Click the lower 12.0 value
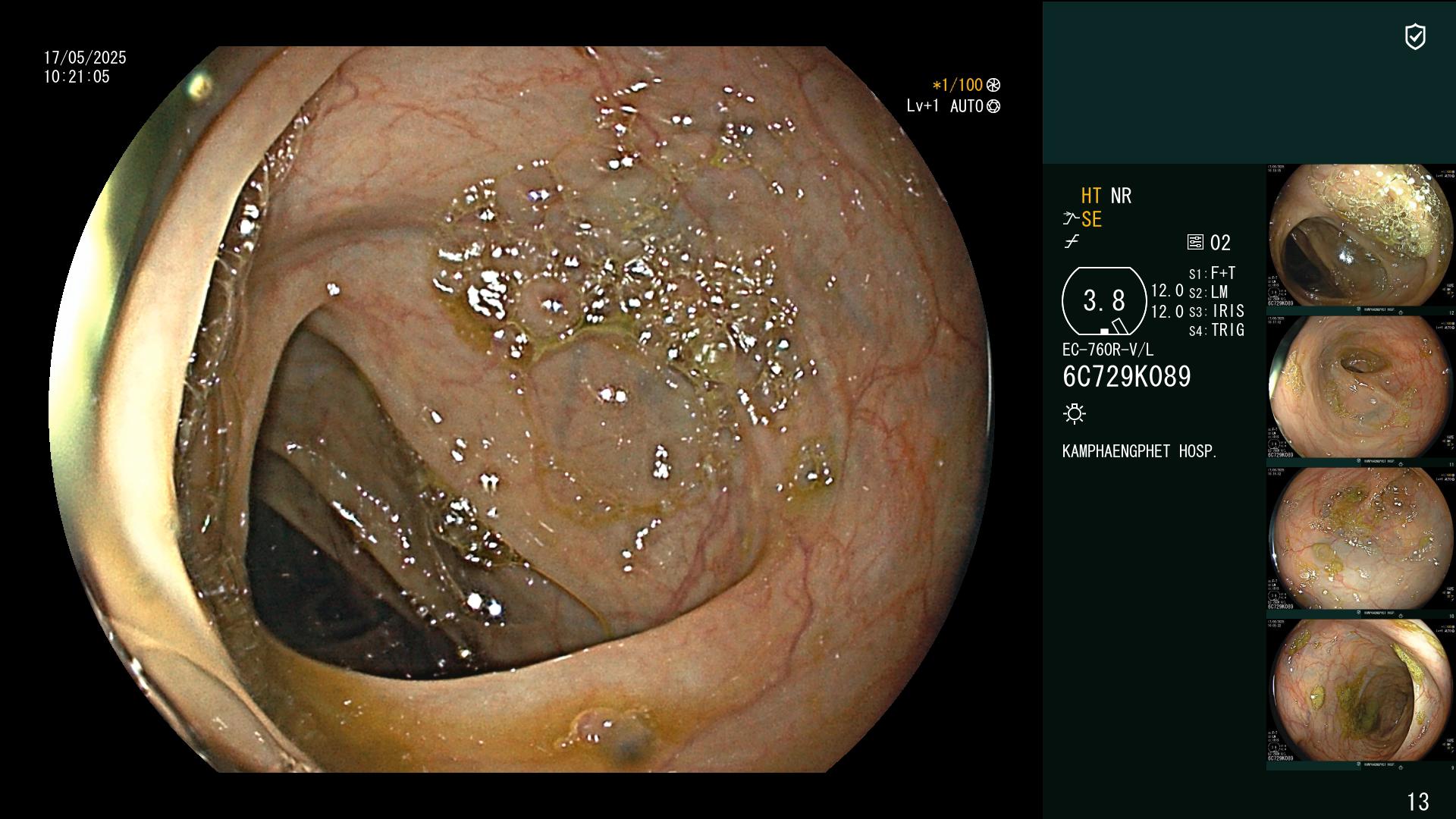 tap(1167, 312)
